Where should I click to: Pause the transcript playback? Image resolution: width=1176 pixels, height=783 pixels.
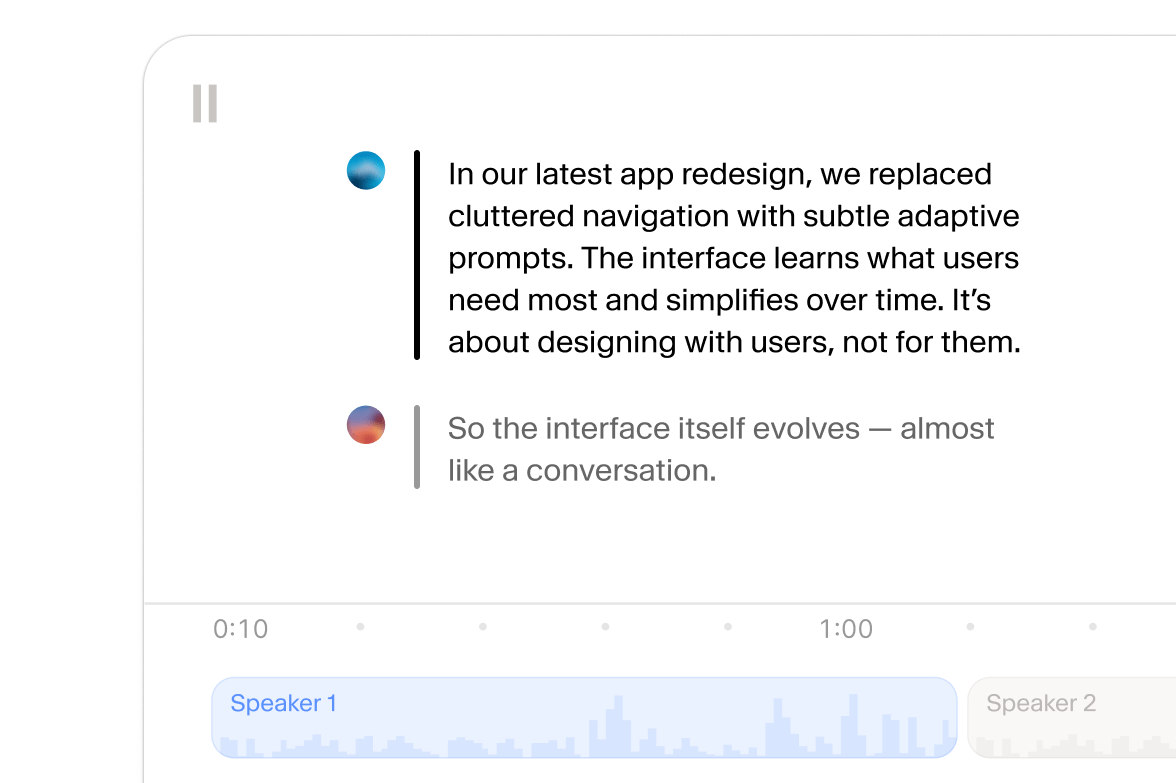(205, 104)
